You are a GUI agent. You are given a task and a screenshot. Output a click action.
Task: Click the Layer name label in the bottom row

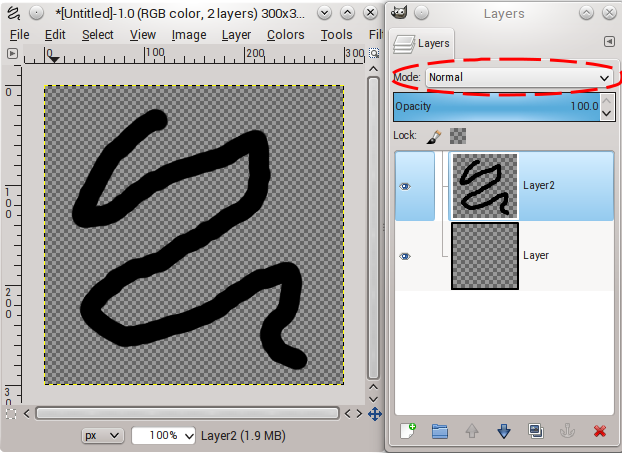tap(536, 255)
